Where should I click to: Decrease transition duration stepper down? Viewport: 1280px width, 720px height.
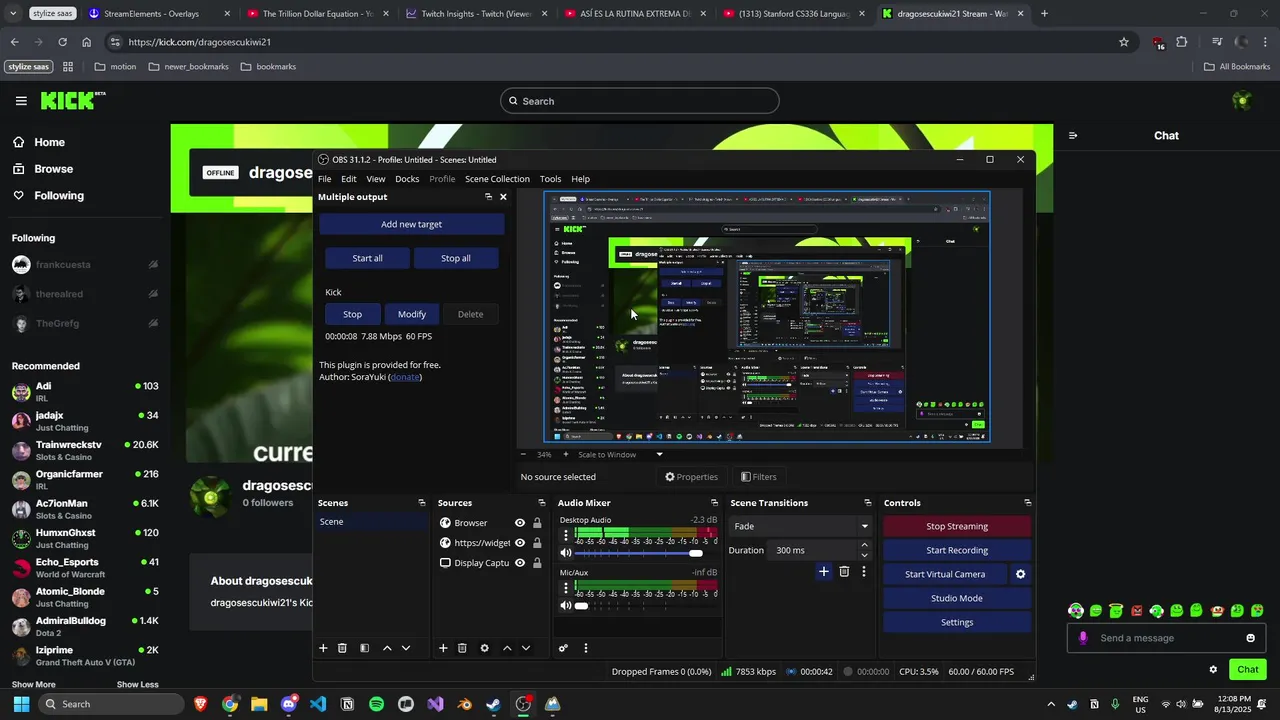click(865, 556)
